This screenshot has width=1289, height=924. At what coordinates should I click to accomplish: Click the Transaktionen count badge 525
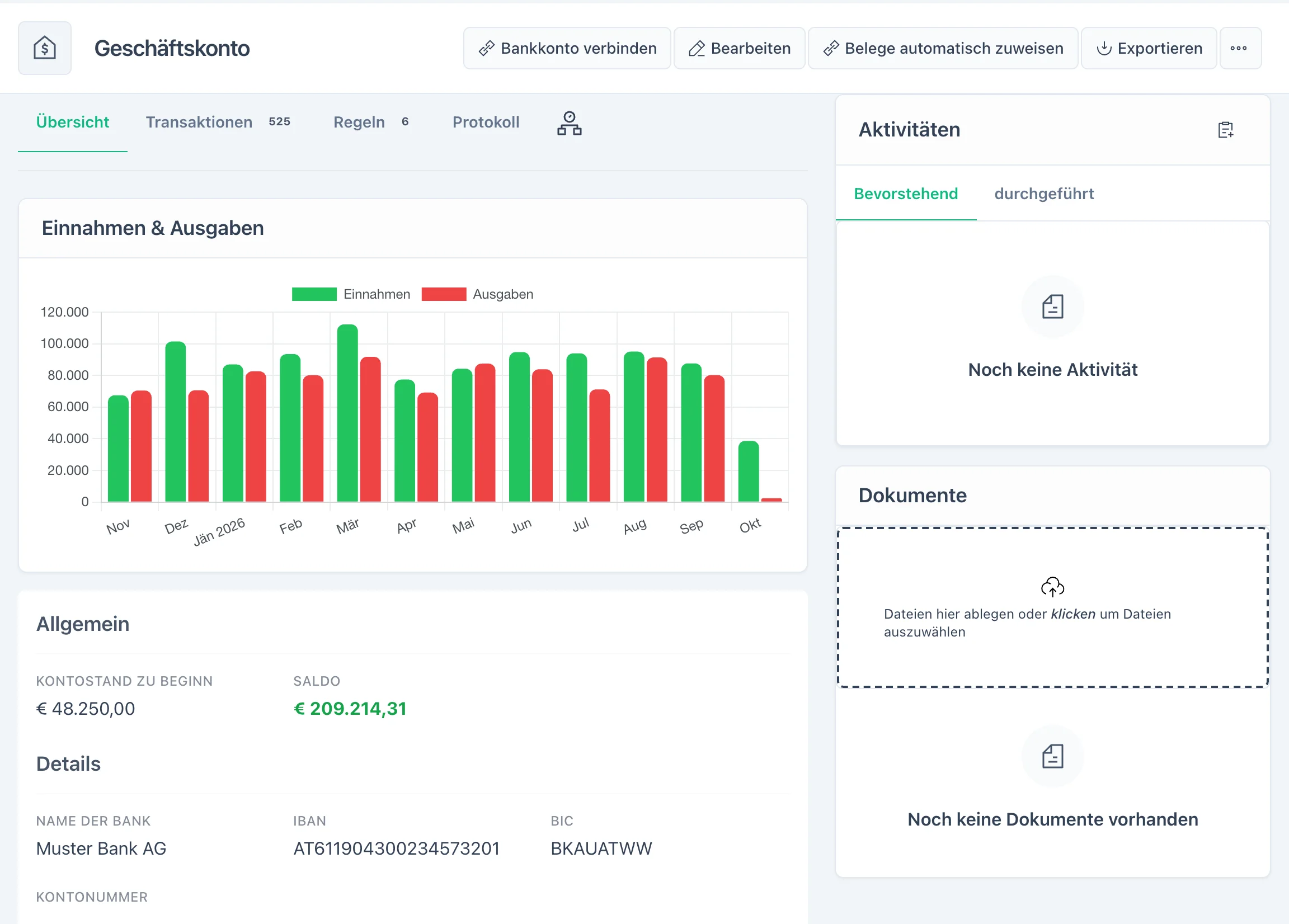279,121
